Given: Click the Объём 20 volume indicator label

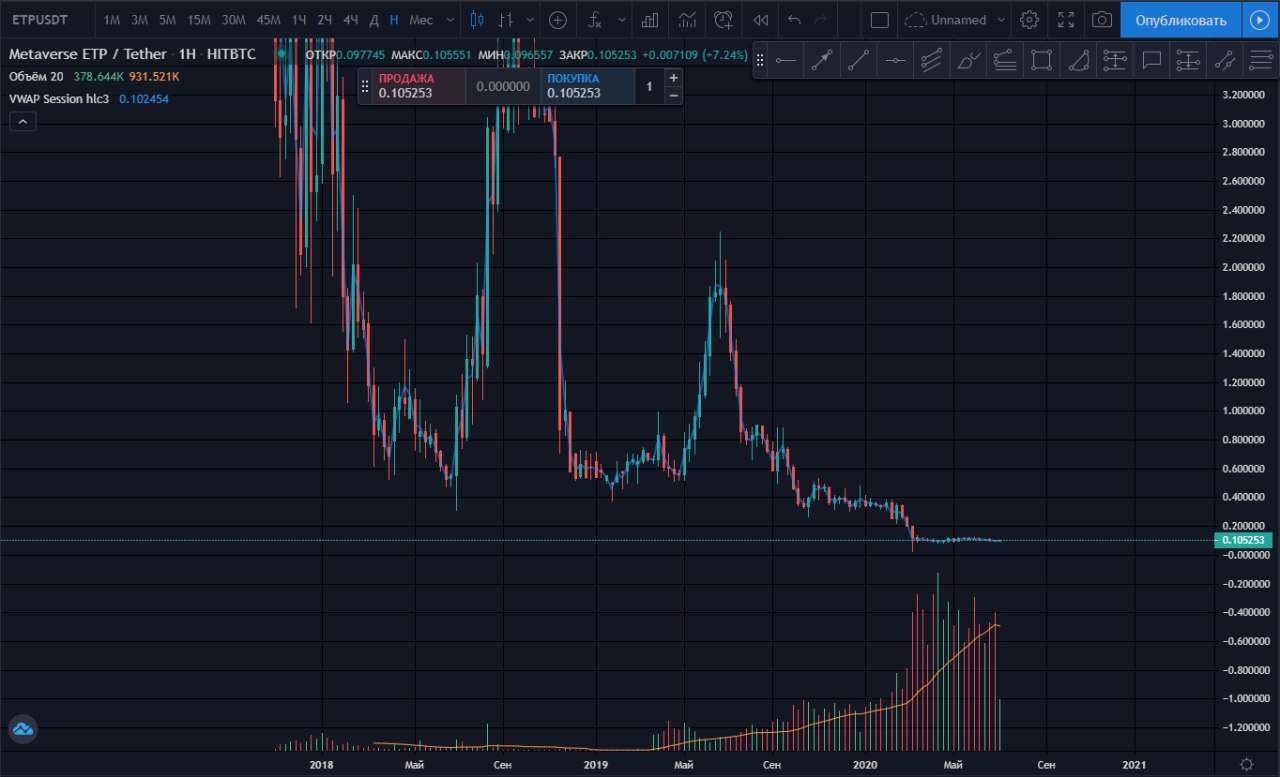Looking at the screenshot, I should click(35, 76).
